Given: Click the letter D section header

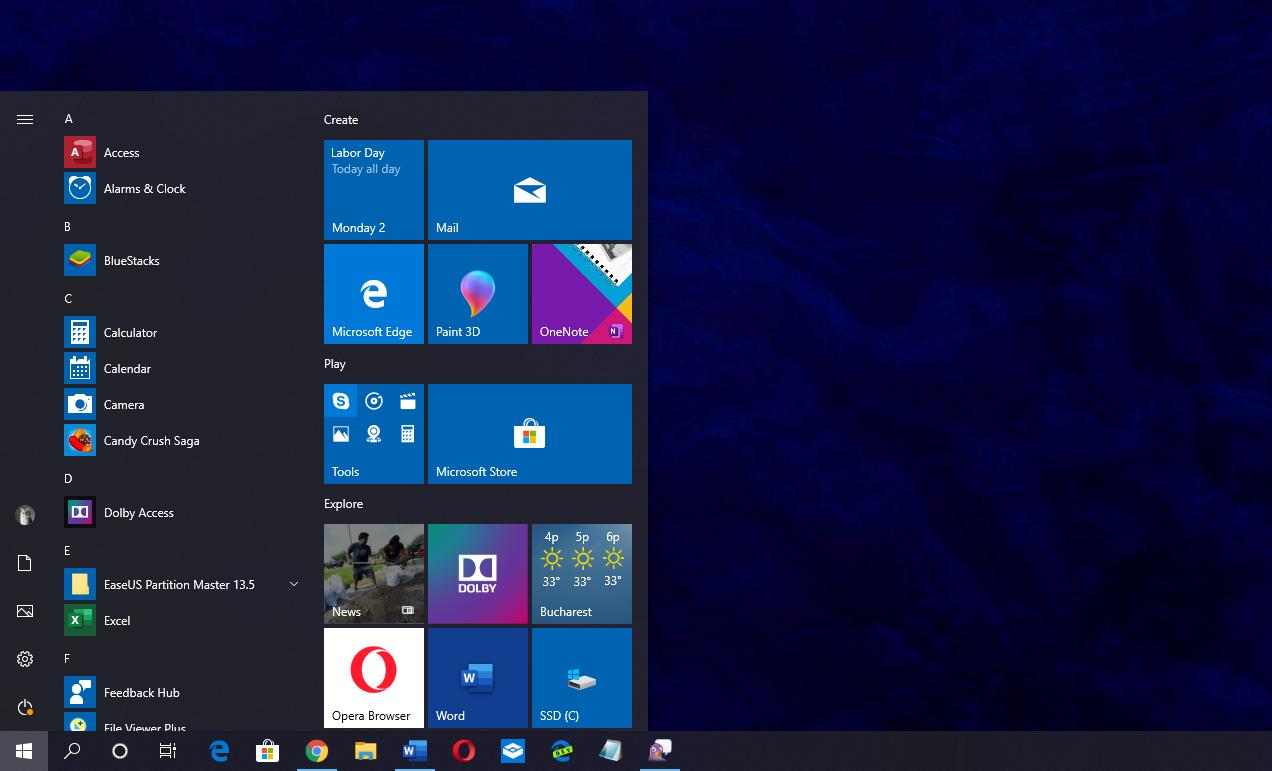Looking at the screenshot, I should click(x=68, y=479).
